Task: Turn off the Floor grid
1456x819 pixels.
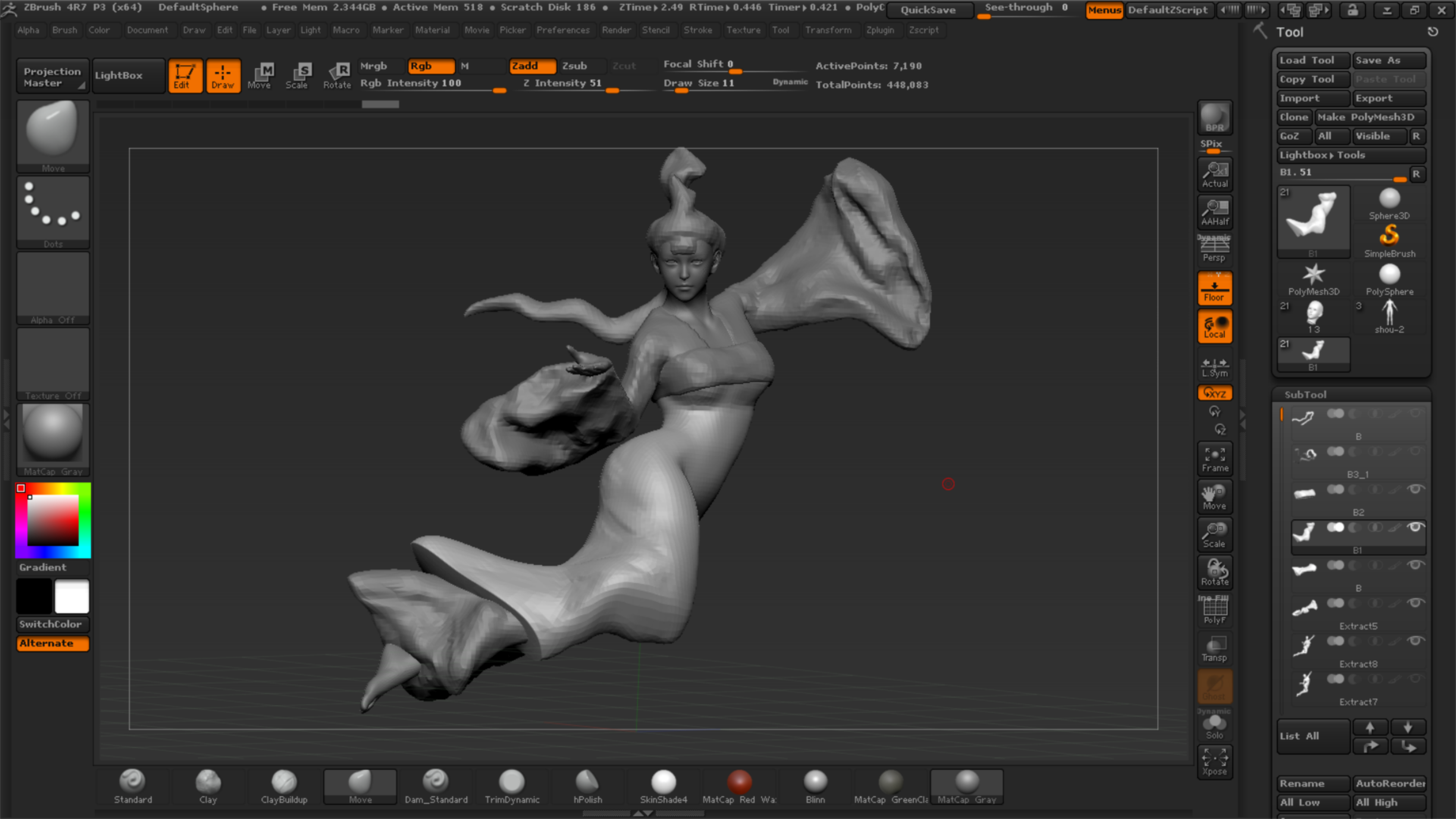Action: (x=1214, y=289)
